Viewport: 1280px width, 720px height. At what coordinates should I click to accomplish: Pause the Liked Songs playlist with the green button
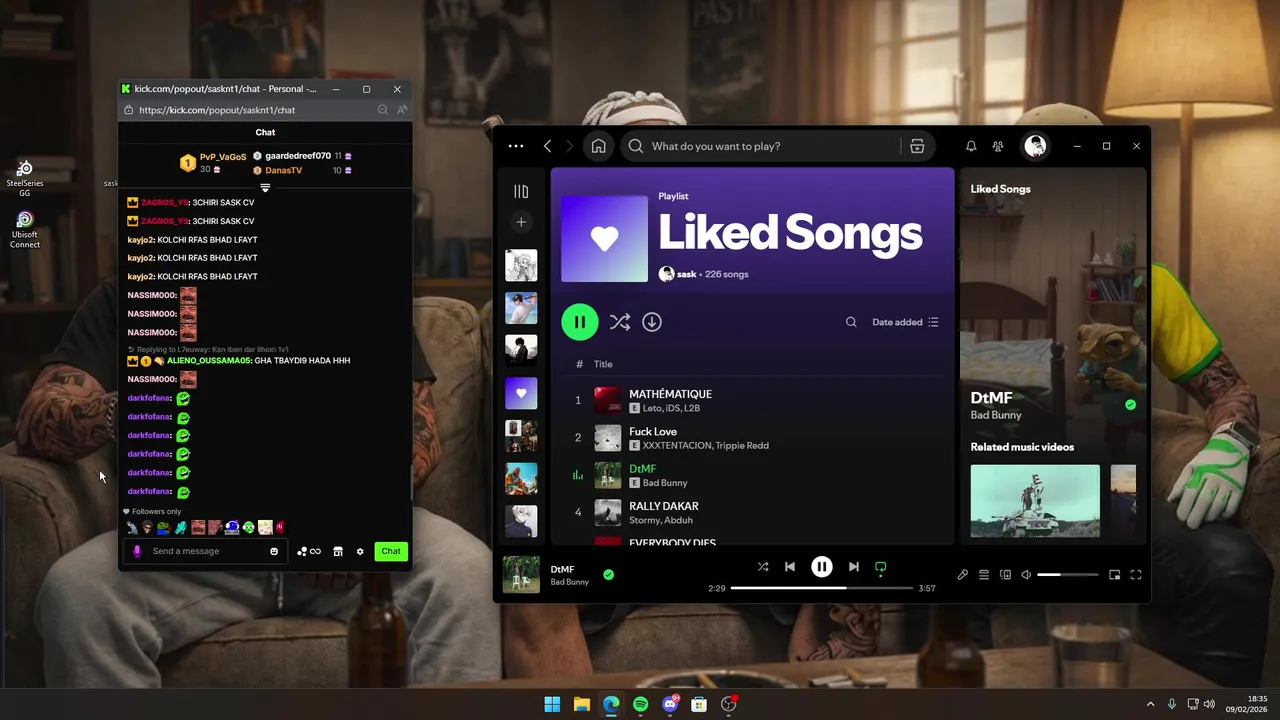point(580,322)
